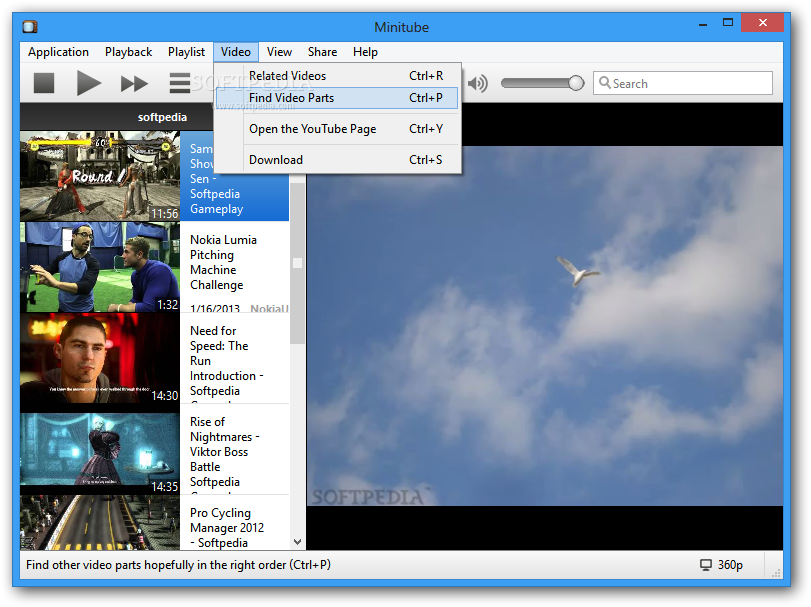
Task: Select the Pro Cycling Manager 2012 thumbnail
Action: 100,522
